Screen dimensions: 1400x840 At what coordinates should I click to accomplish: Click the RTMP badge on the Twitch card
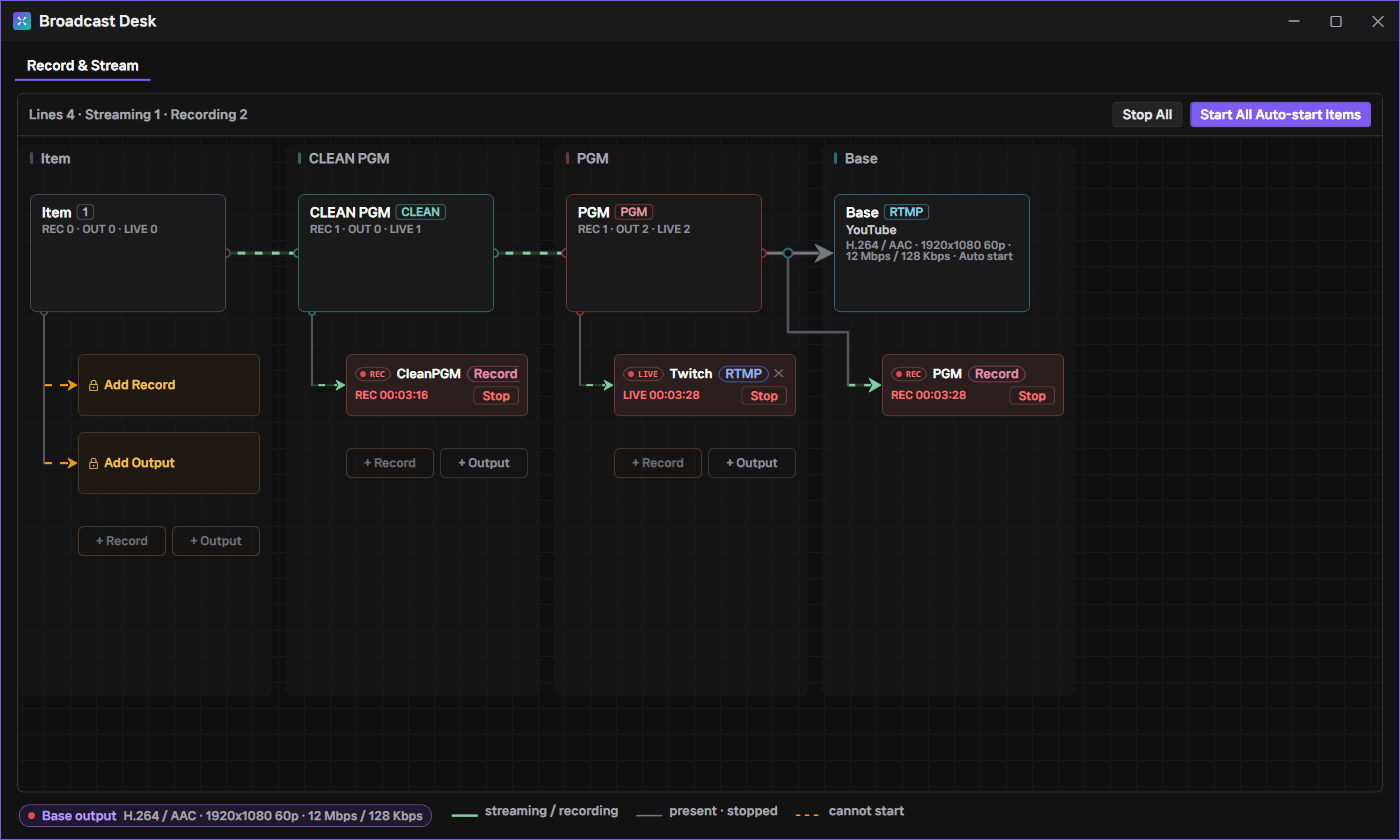pos(743,374)
